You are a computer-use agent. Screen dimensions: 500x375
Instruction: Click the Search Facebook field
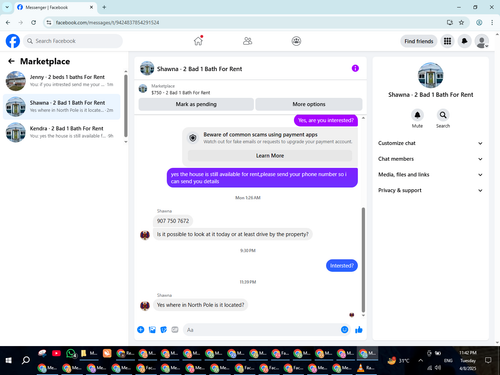pos(73,41)
